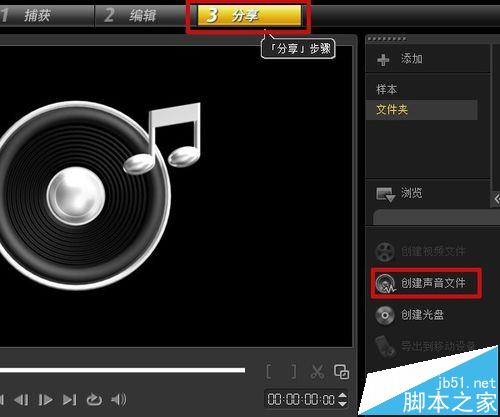Click the plus icon next to 添加
The height and width of the screenshot is (417, 500).
383,60
